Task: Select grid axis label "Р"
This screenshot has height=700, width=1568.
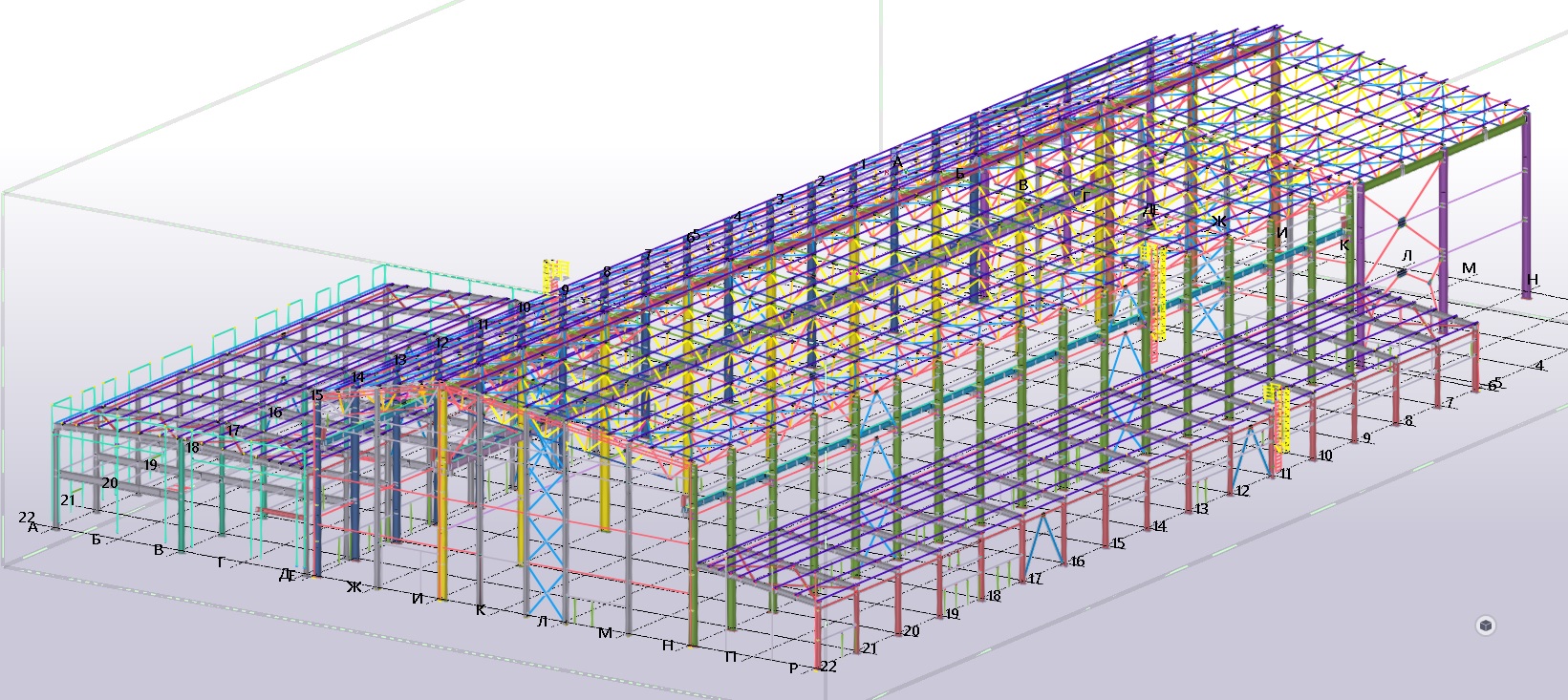Action: pyautogui.click(x=793, y=668)
